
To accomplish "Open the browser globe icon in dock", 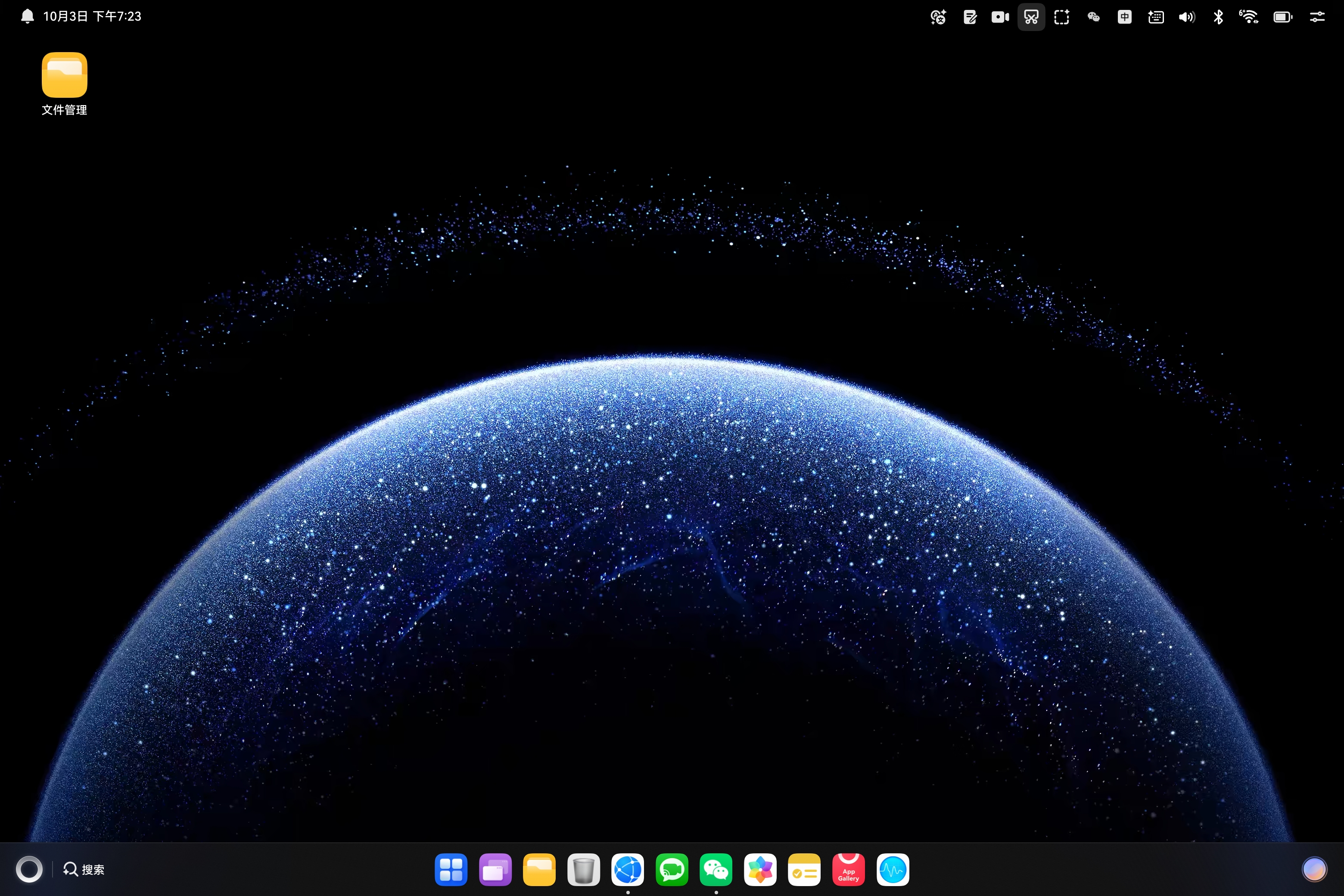I will pos(628,870).
